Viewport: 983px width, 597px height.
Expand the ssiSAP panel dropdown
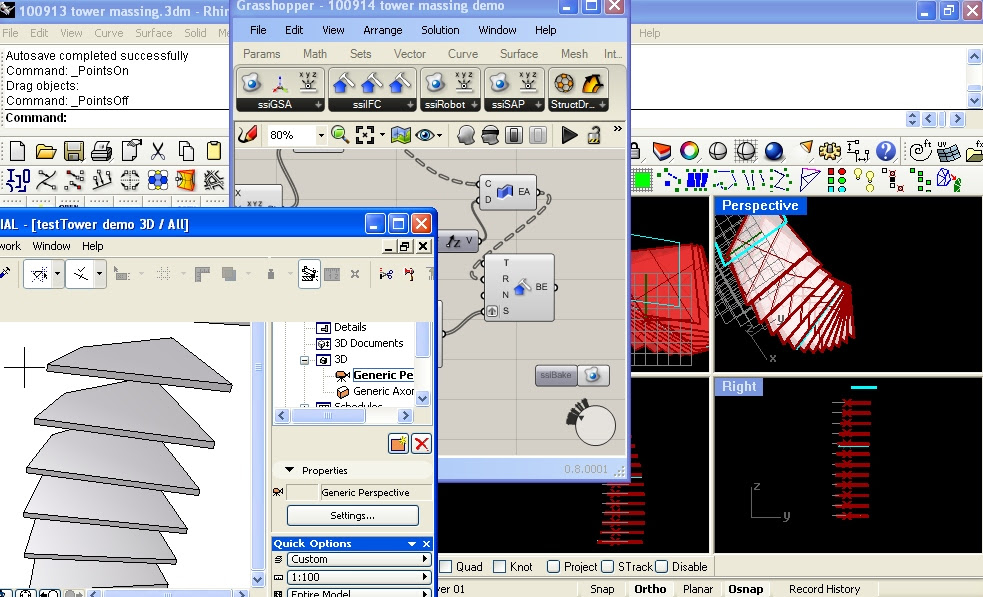[538, 105]
